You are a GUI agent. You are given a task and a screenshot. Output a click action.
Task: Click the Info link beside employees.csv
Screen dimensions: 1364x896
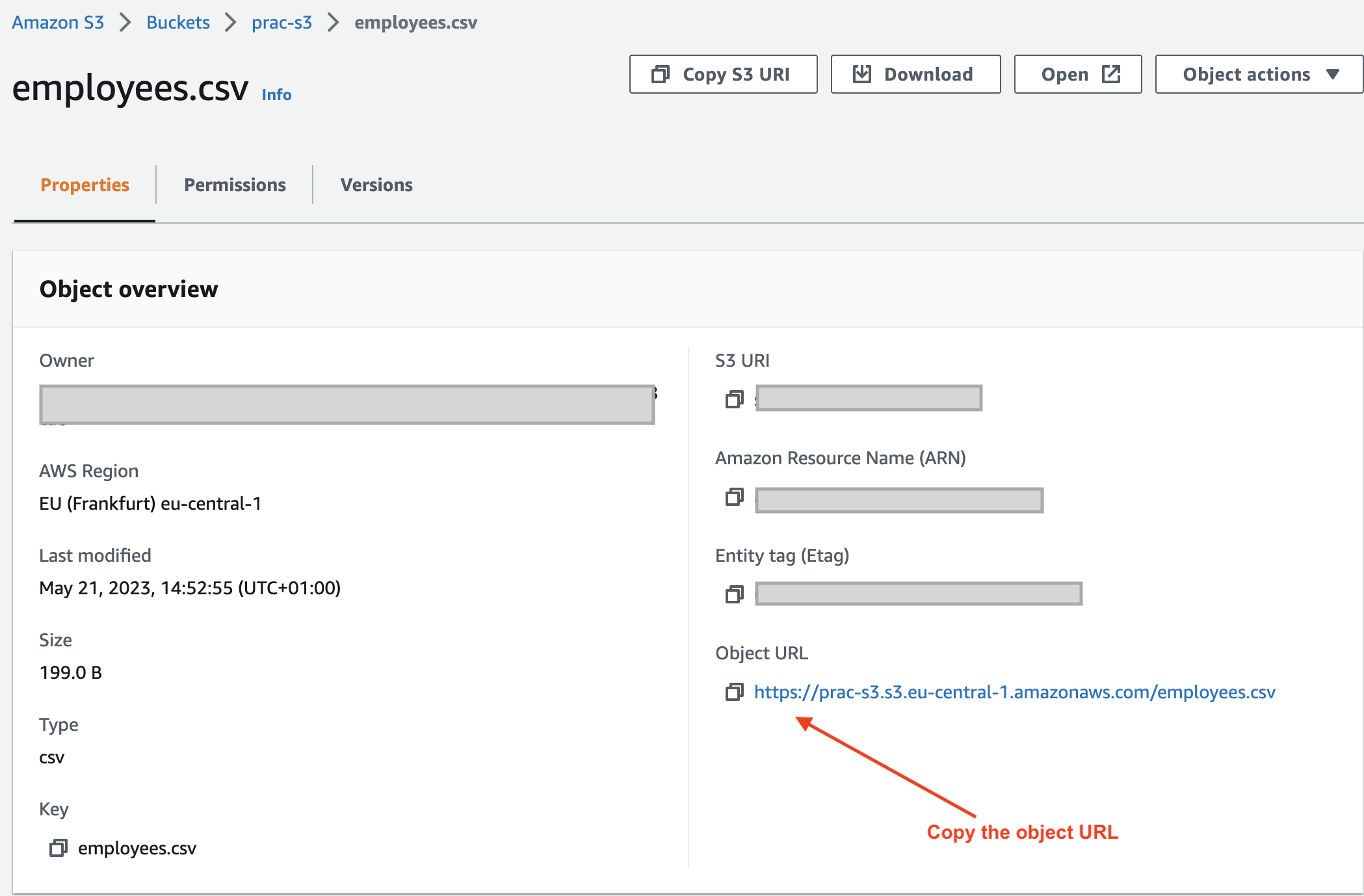point(276,95)
